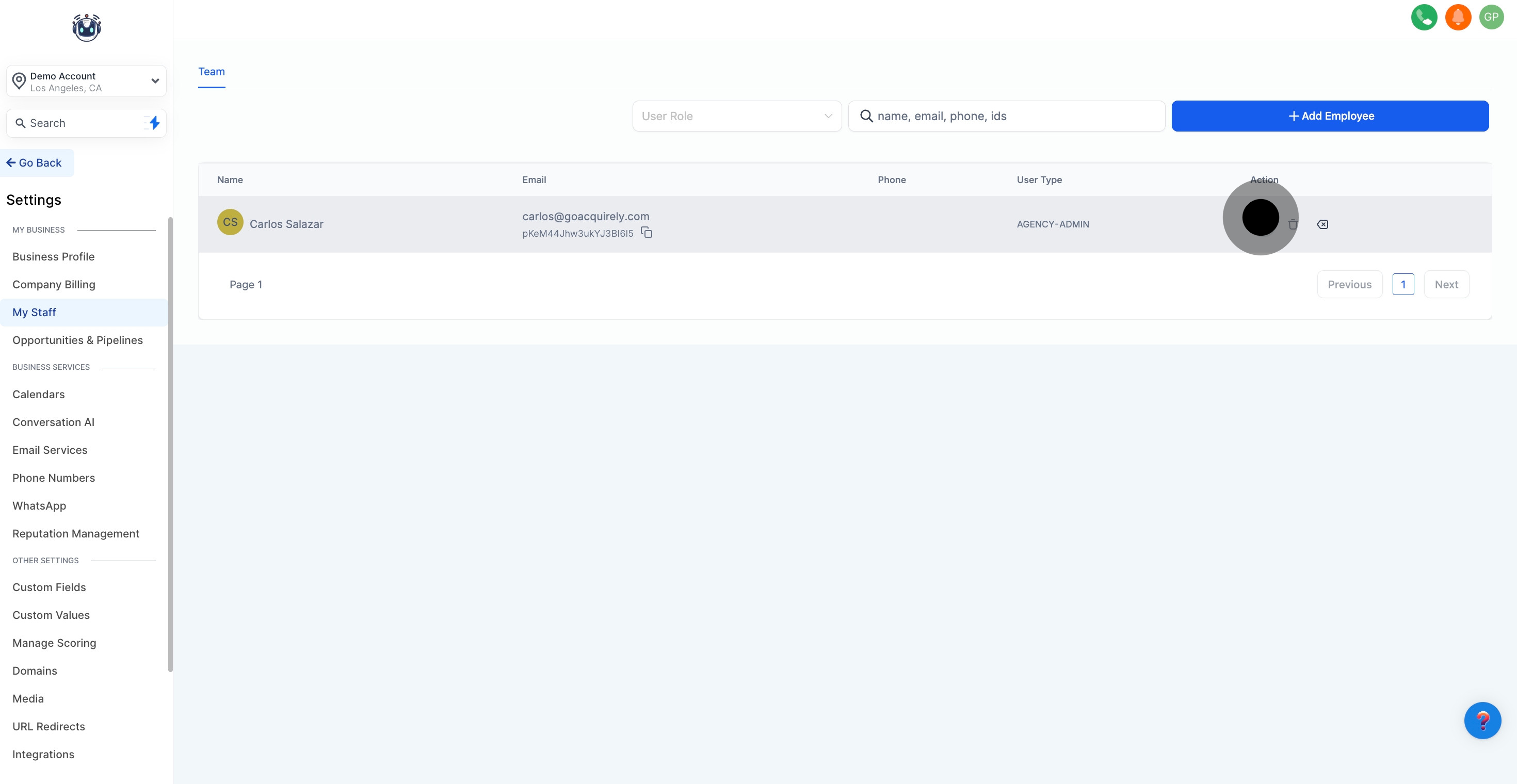Click the trash icon for Carlos Salazar

pyautogui.click(x=1293, y=224)
